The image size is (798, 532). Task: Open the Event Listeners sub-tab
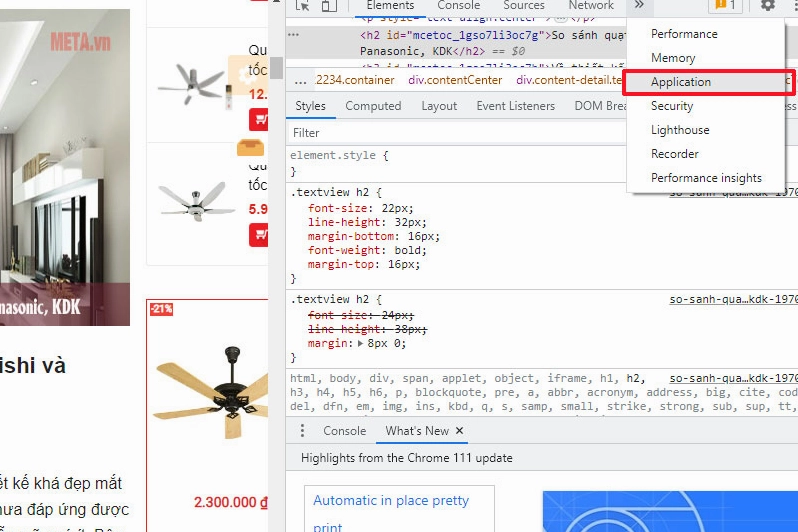pos(515,106)
